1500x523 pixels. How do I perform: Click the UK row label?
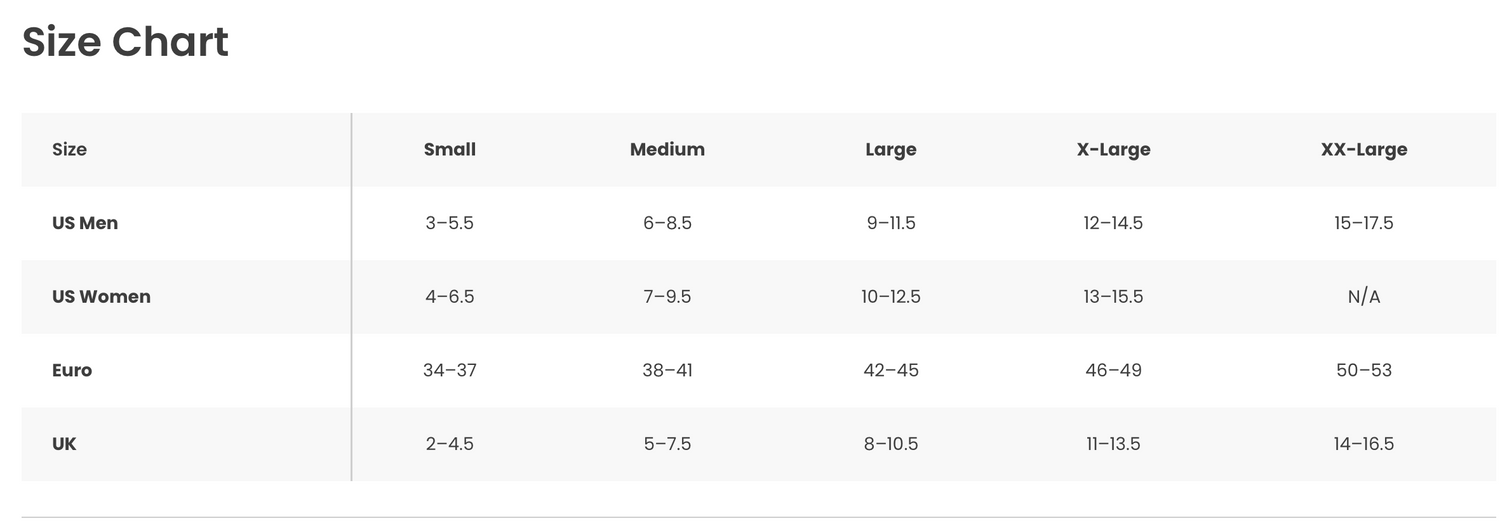coord(64,444)
